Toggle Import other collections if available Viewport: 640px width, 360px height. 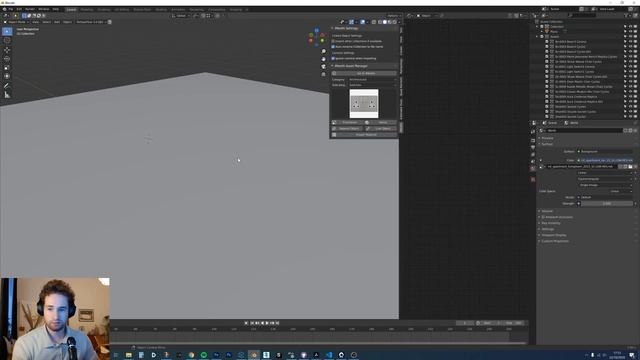click(333, 41)
